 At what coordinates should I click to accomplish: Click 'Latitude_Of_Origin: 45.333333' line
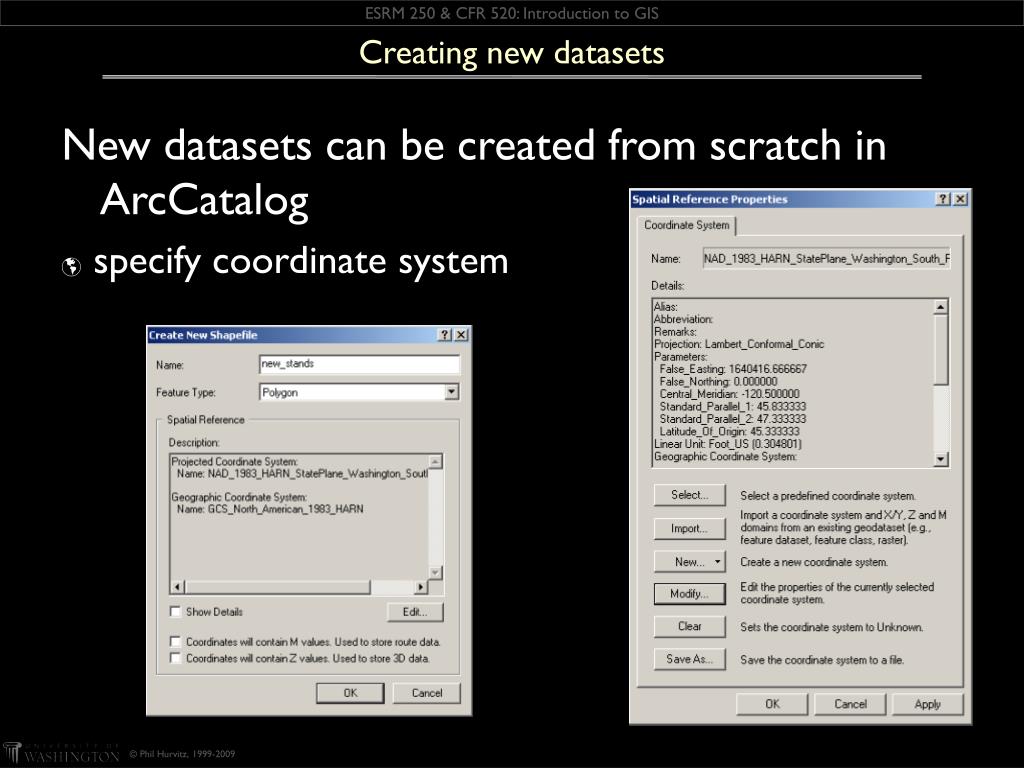click(x=729, y=431)
